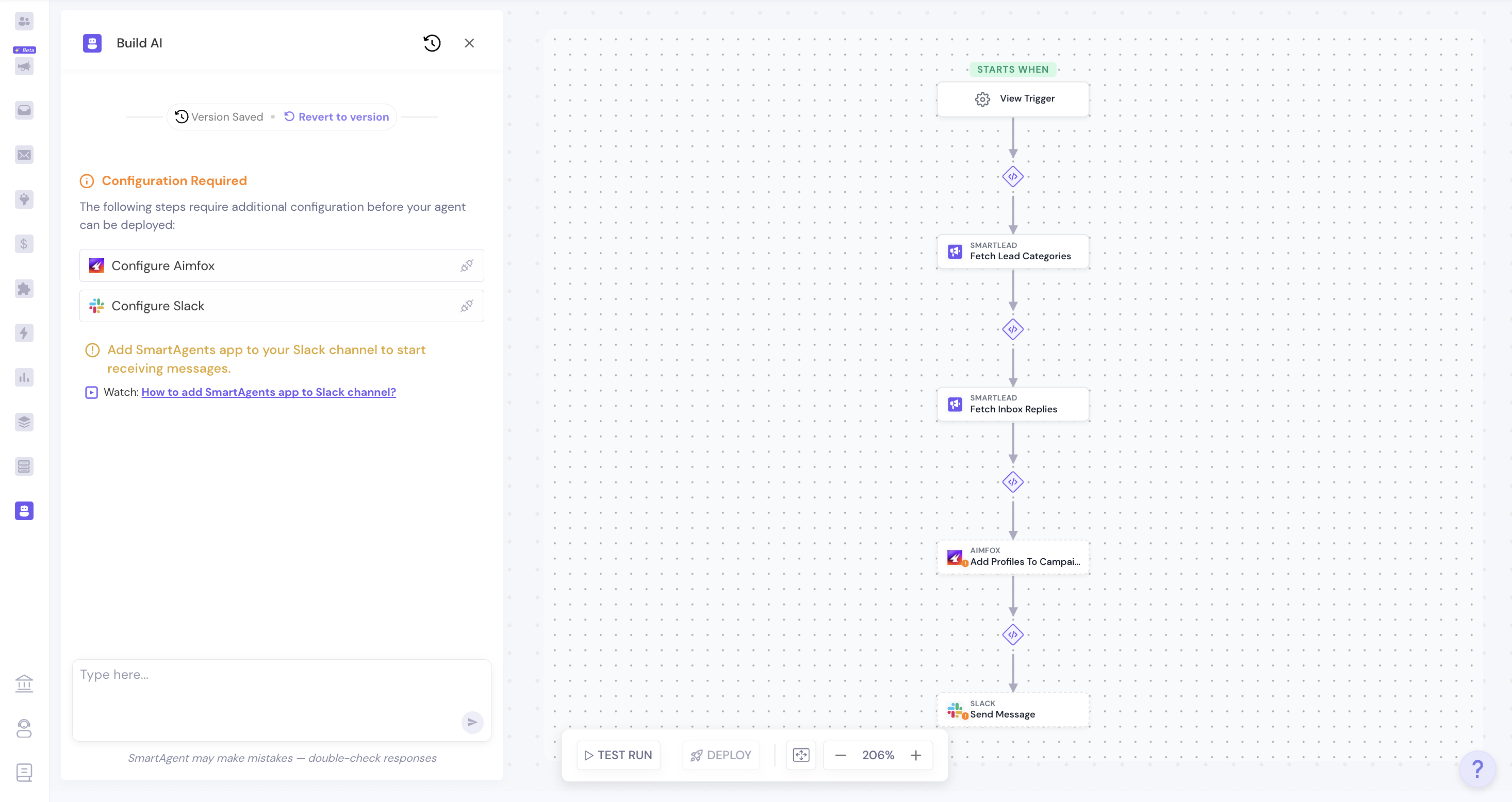Zoom out with the minus stepper
The height and width of the screenshot is (802, 1512).
coord(841,755)
